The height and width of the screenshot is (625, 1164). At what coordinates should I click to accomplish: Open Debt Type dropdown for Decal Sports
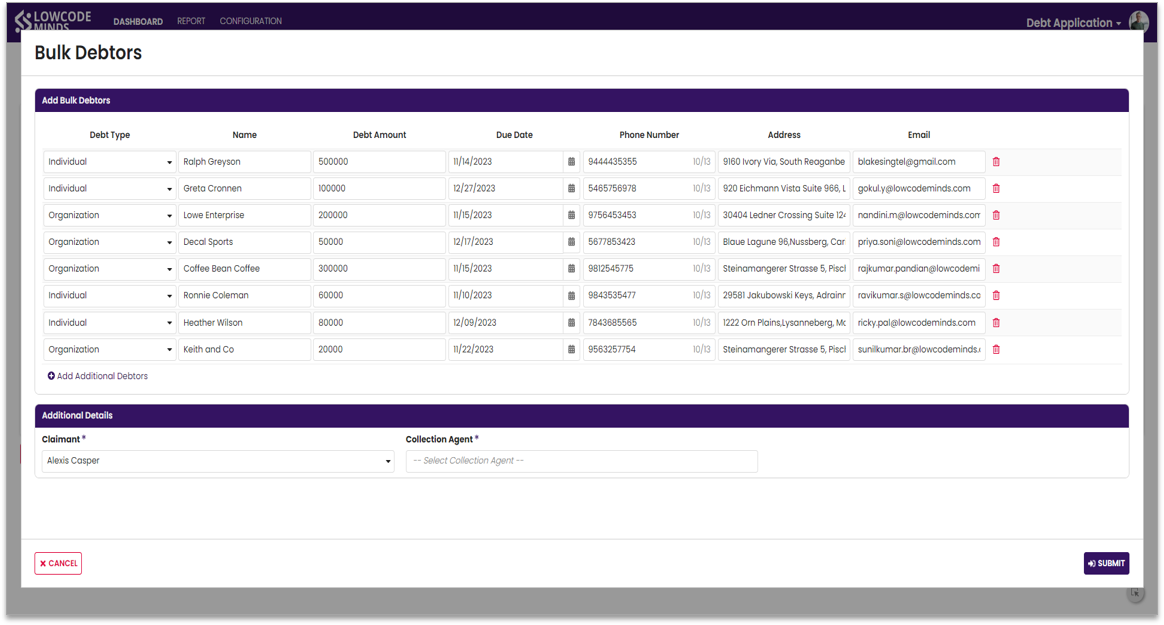(x=109, y=242)
